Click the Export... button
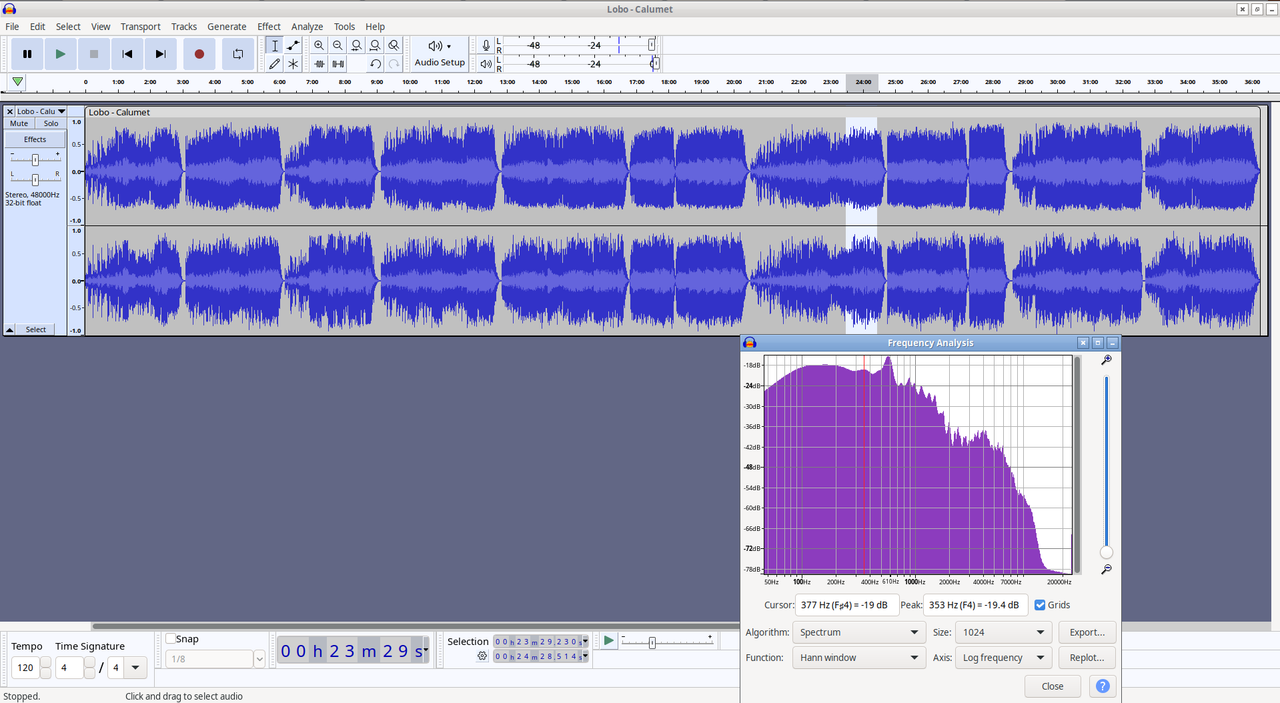1280x703 pixels. 1087,632
